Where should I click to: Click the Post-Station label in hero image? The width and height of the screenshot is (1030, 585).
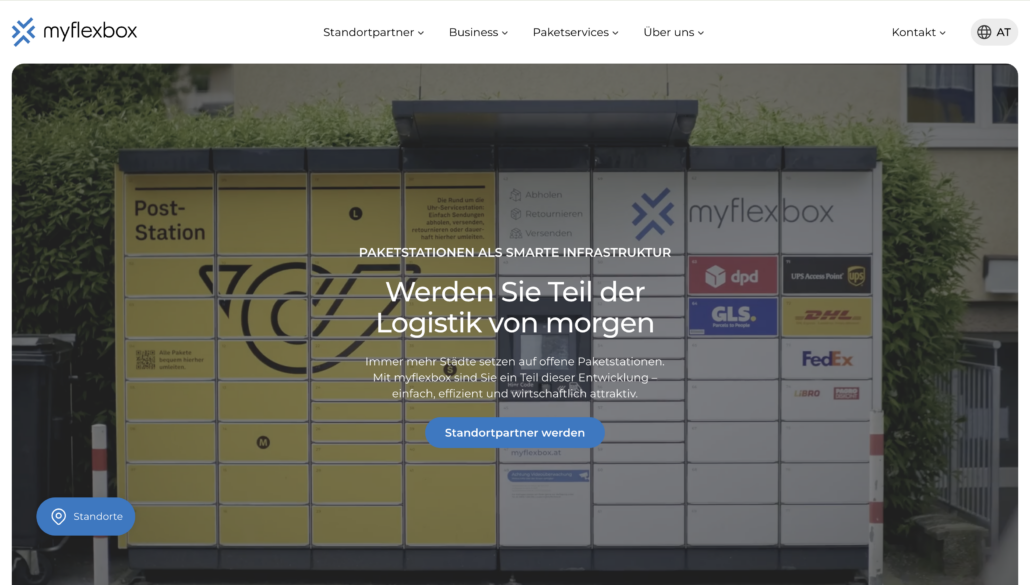click(169, 220)
